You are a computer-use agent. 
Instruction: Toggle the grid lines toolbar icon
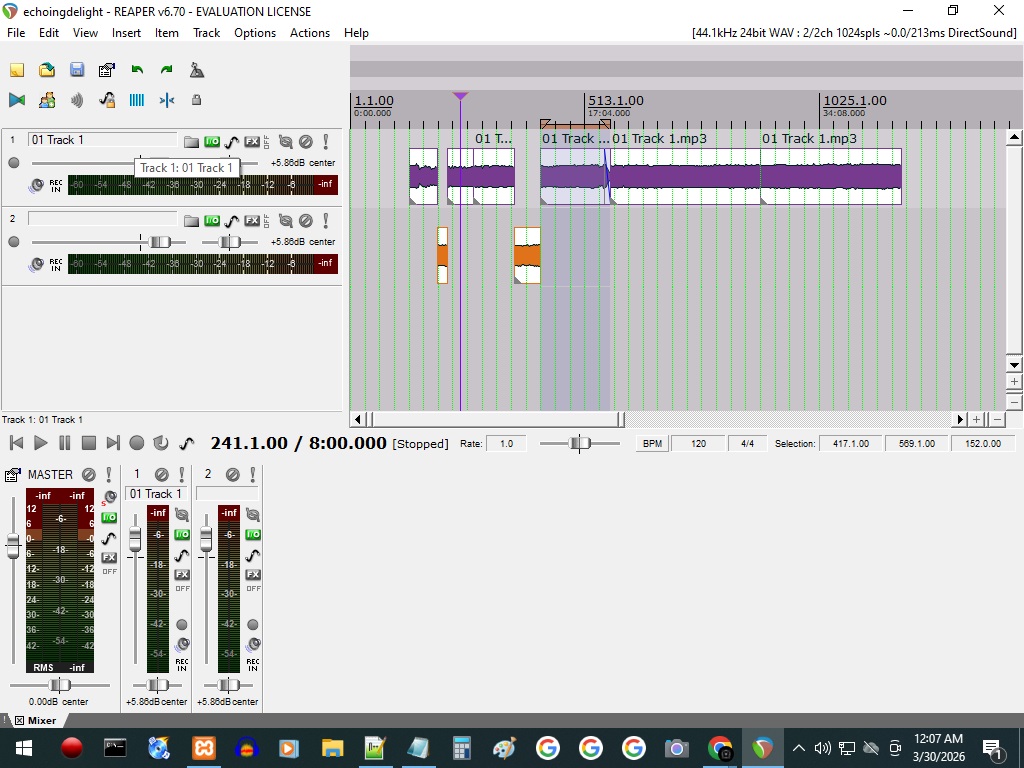tap(137, 100)
